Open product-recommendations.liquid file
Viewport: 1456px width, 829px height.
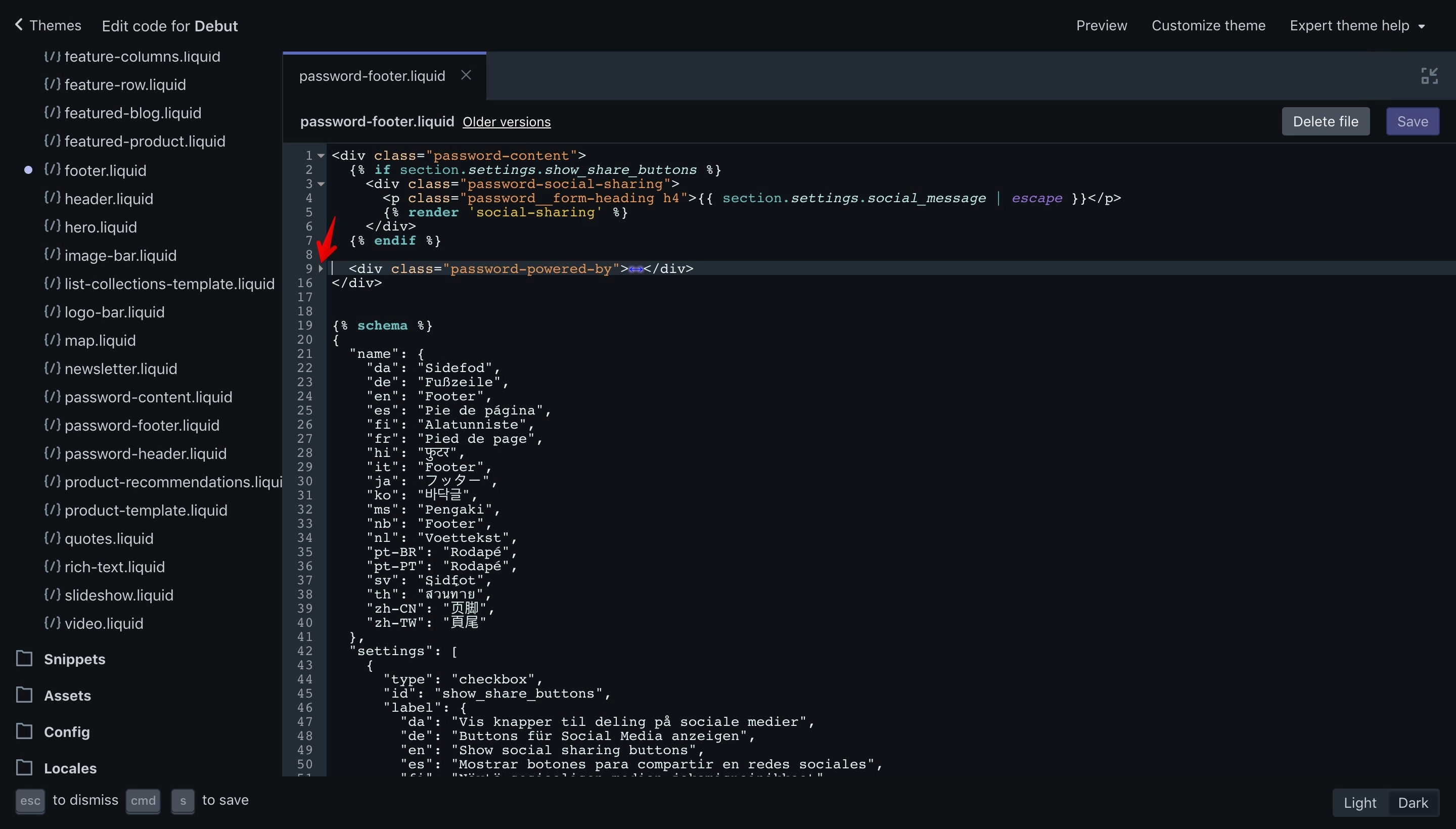tap(173, 482)
